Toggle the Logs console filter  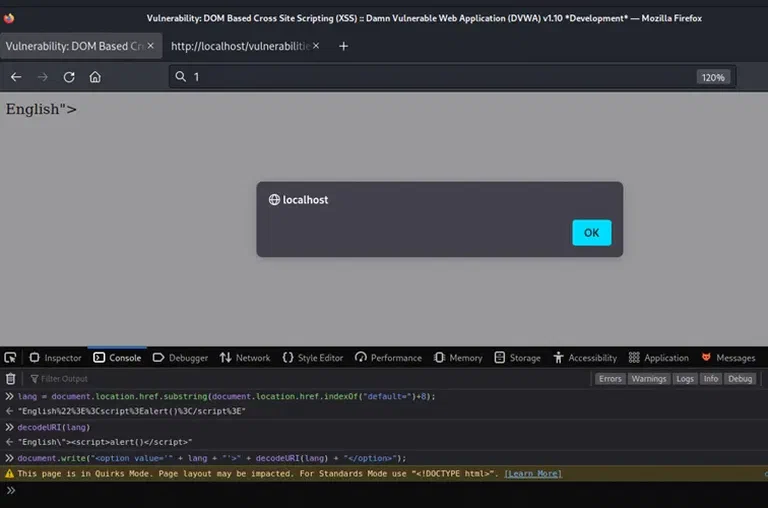click(685, 379)
